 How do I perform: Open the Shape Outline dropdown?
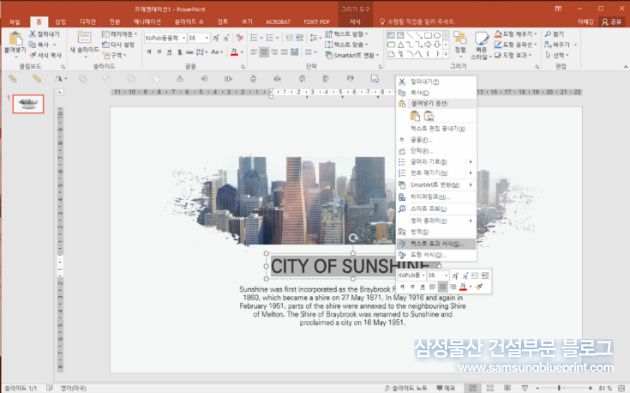point(515,44)
